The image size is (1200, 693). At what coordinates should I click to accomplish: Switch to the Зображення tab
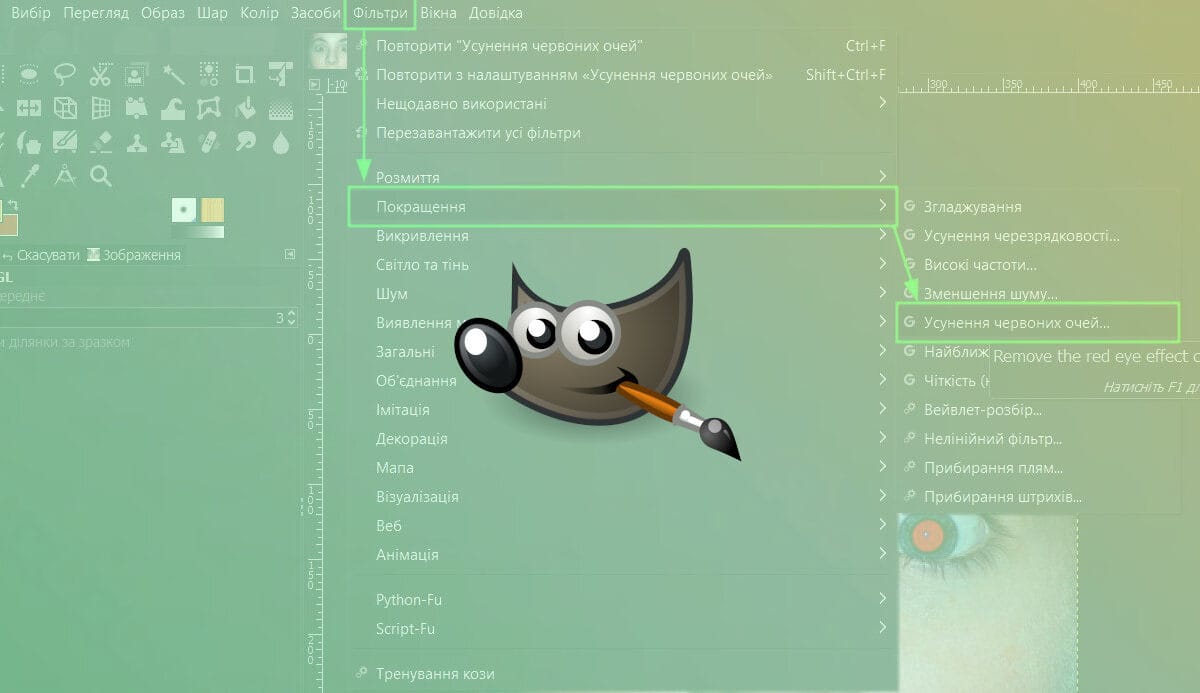134,255
